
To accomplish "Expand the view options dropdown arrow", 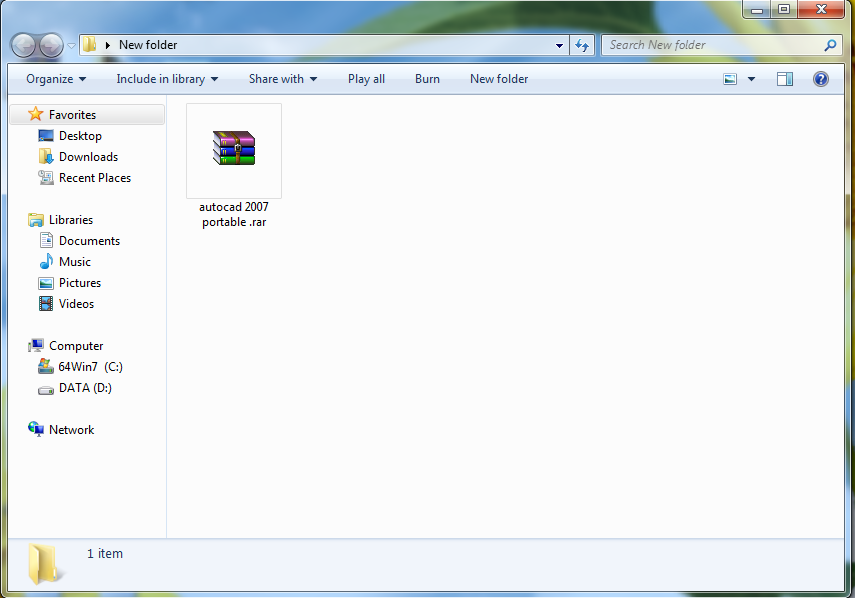I will pyautogui.click(x=751, y=79).
